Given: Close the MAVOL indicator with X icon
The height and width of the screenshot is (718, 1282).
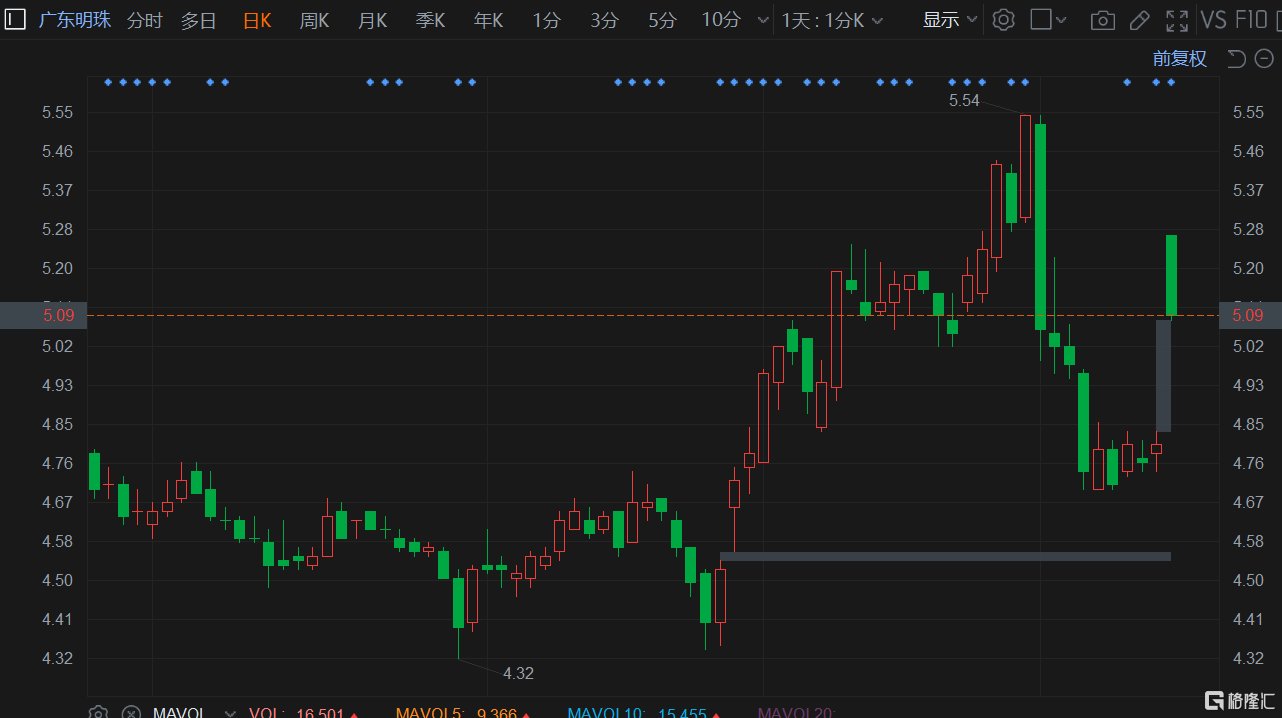Looking at the screenshot, I should coord(131,713).
